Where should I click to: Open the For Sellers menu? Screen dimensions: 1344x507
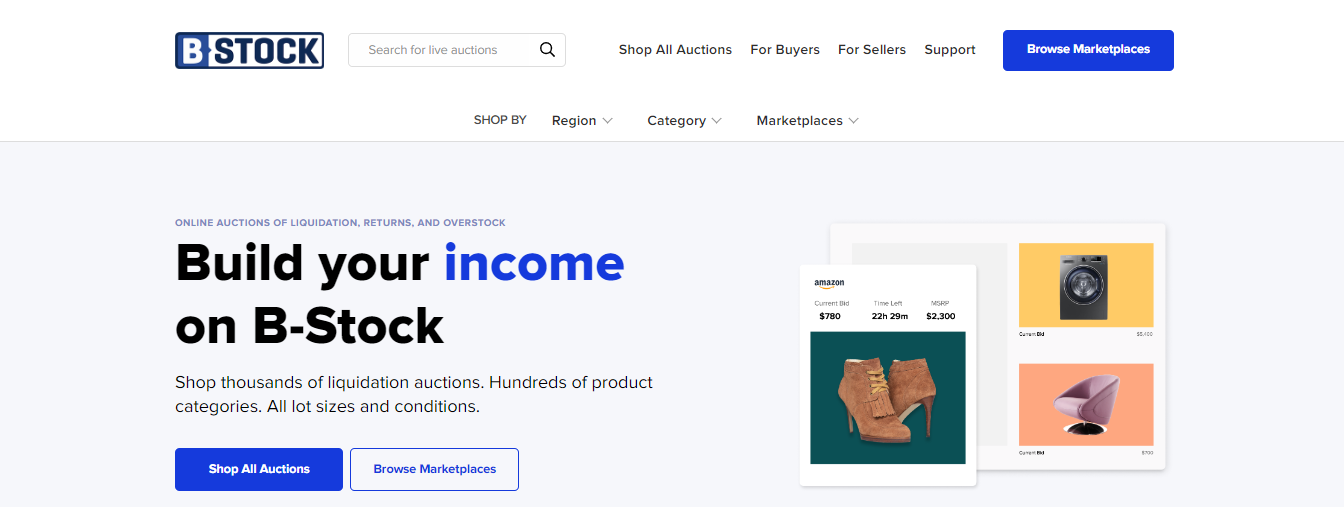coord(872,50)
